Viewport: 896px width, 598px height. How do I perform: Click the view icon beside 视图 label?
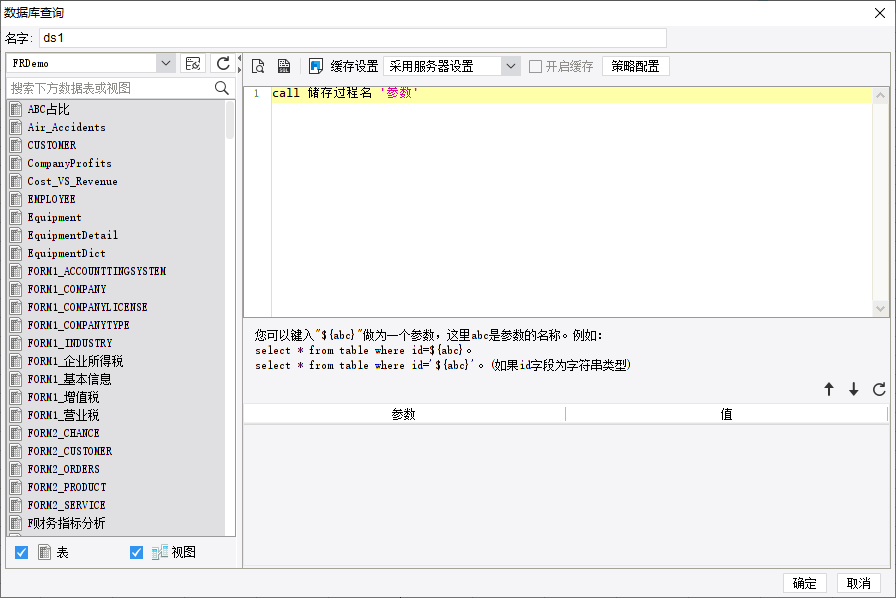pos(159,552)
